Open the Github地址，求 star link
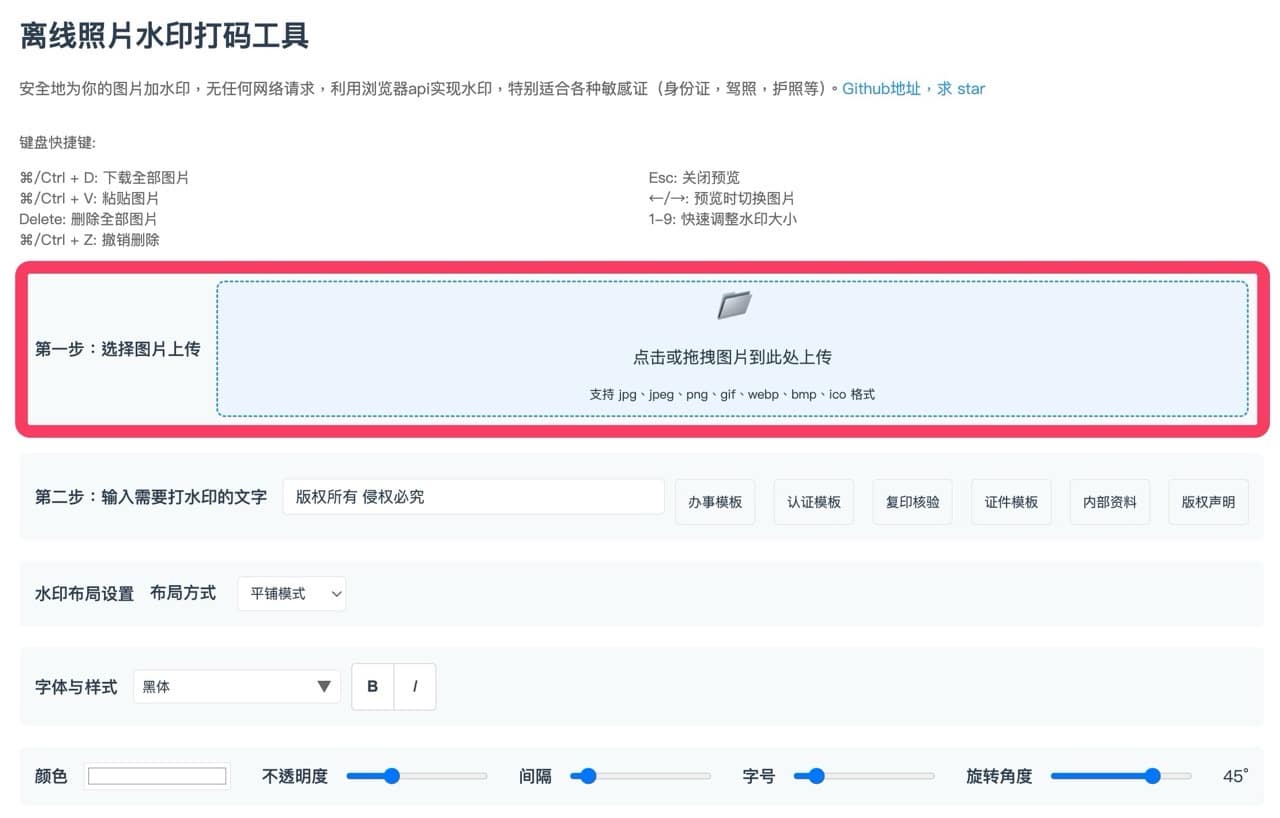Image resolution: width=1280 pixels, height=818 pixels. tap(913, 88)
